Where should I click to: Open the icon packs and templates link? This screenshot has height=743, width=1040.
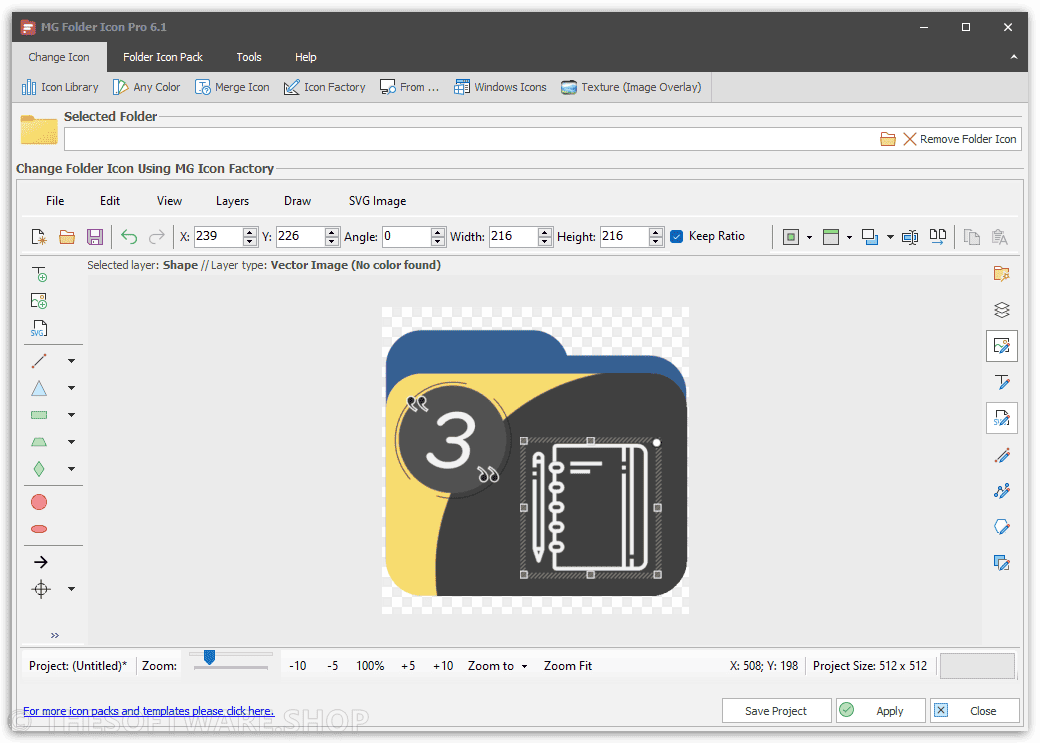pos(148,711)
